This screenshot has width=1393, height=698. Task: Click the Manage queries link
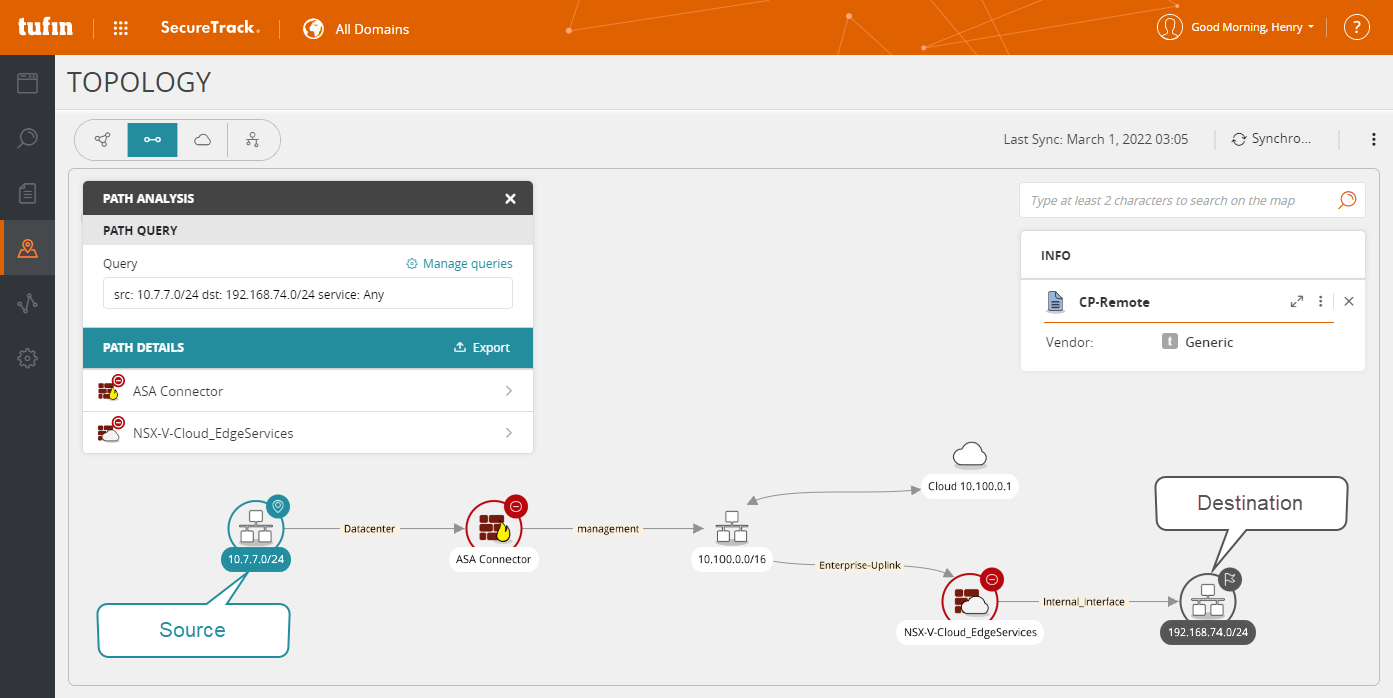(459, 264)
